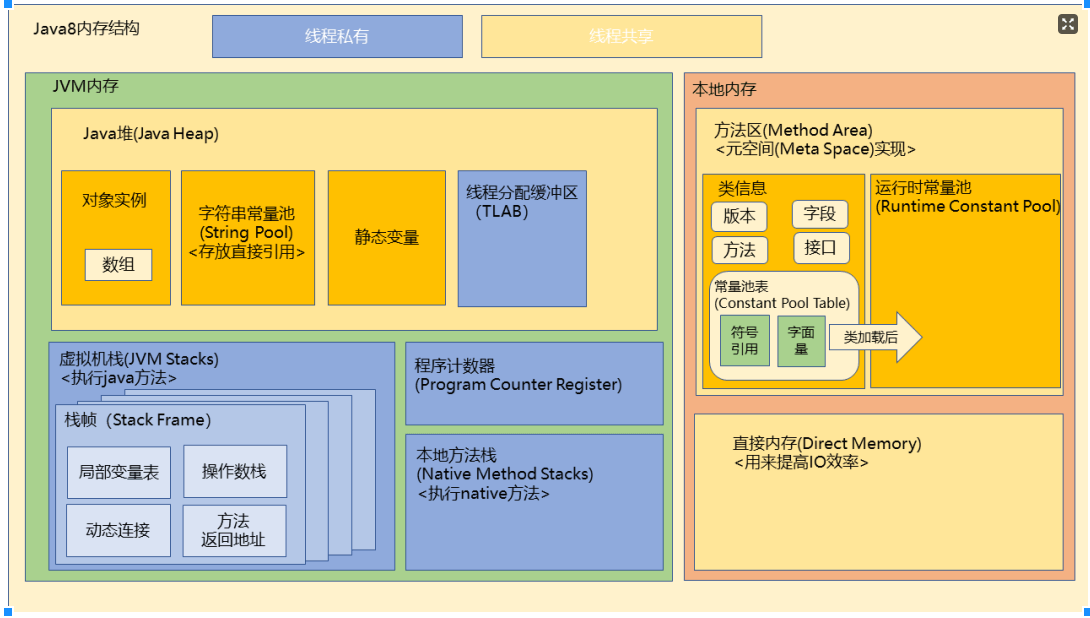Image resolution: width=1090 pixels, height=618 pixels.
Task: Select the 线程分配缓冲区 TLAB box
Action: [522, 238]
